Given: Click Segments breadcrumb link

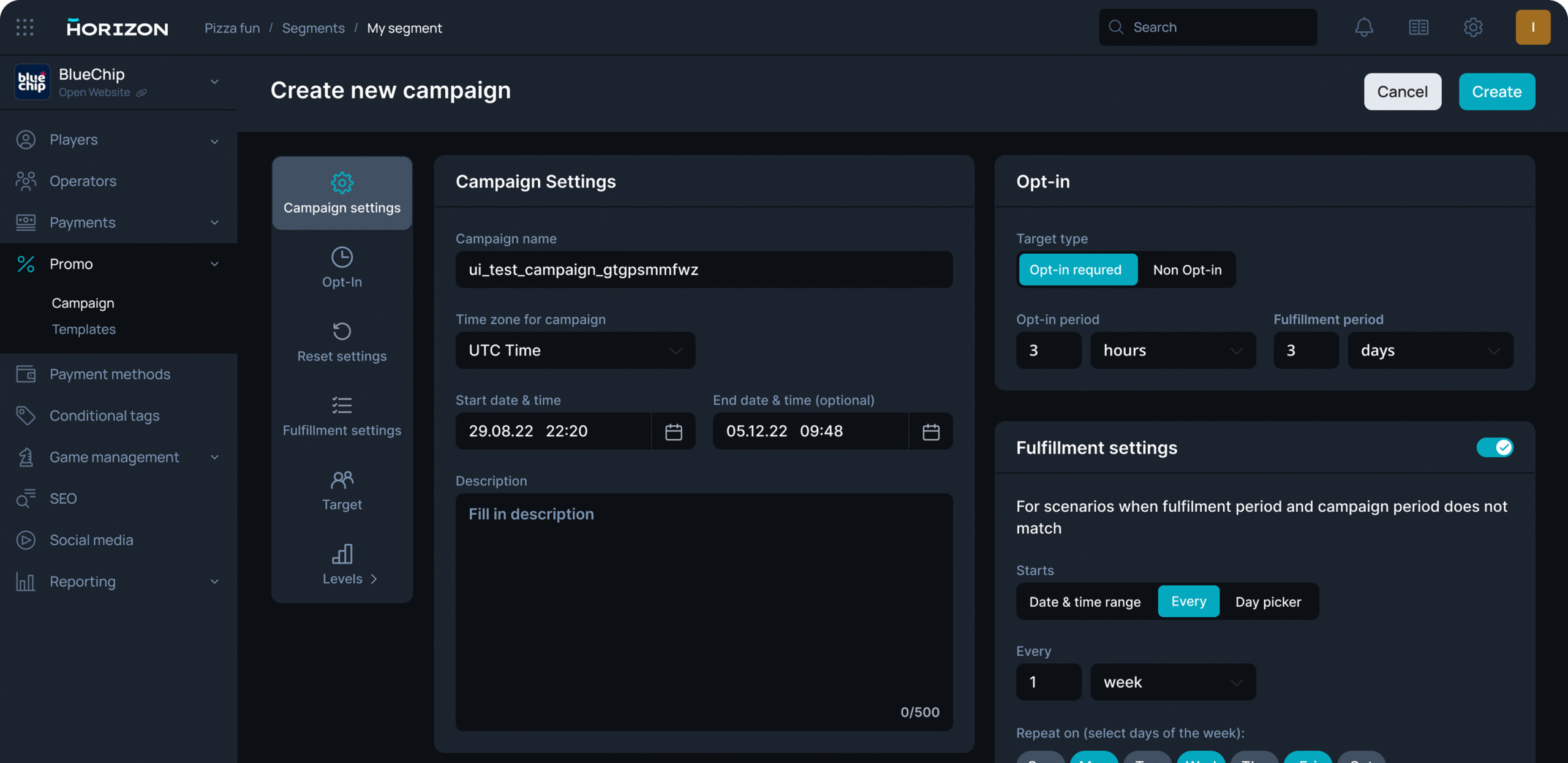Looking at the screenshot, I should (313, 28).
